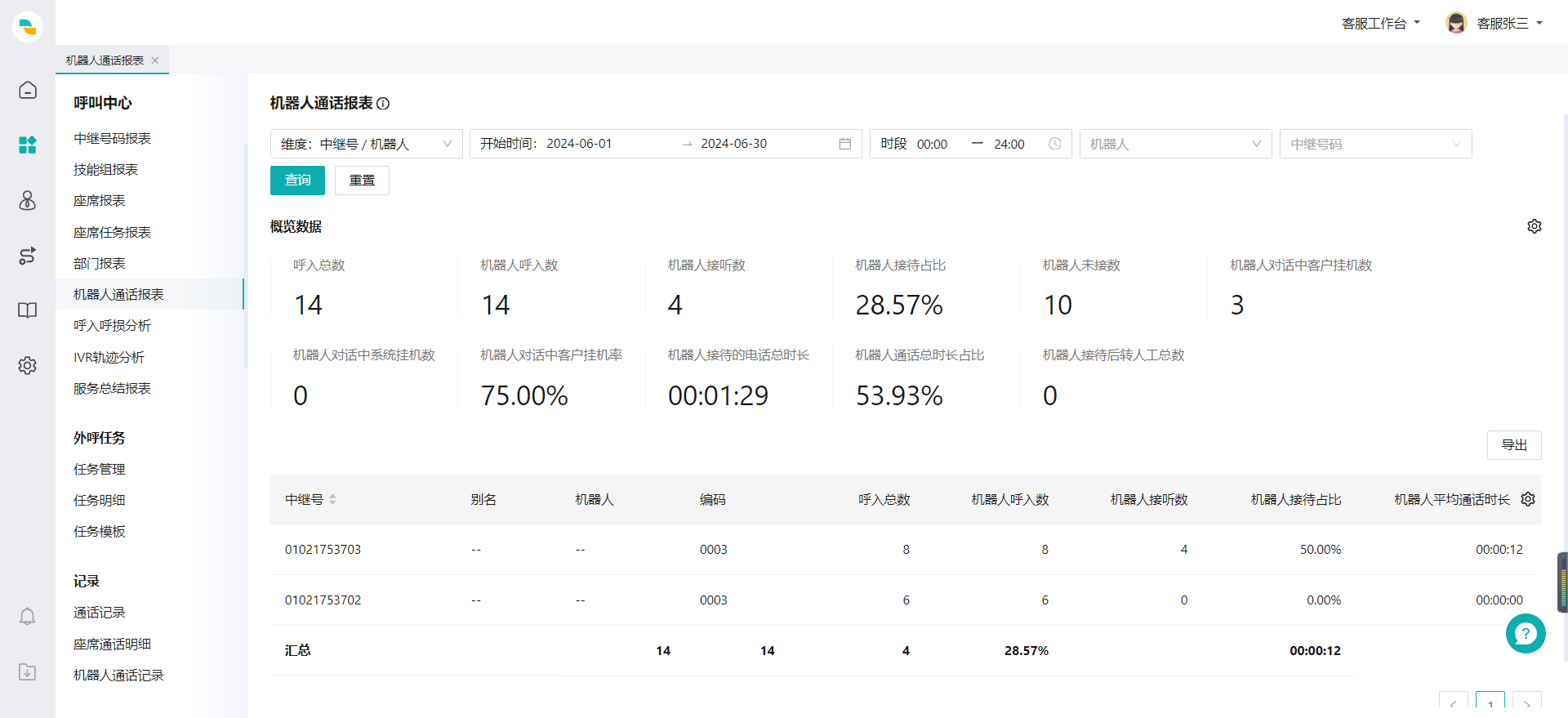Open the routing flow icon in rail
1568x718 pixels.
click(28, 256)
